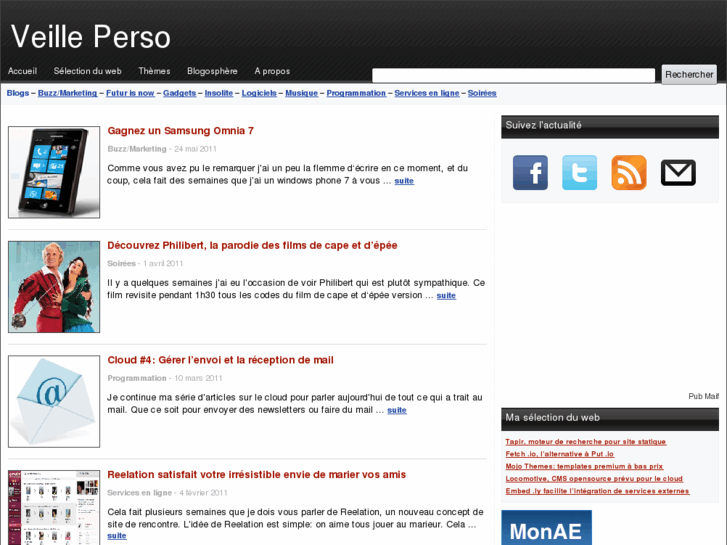Open the Reelation article title

tap(256, 474)
